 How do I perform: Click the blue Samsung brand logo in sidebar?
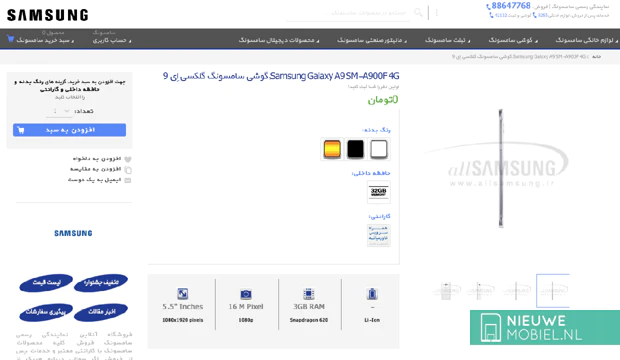(x=73, y=233)
